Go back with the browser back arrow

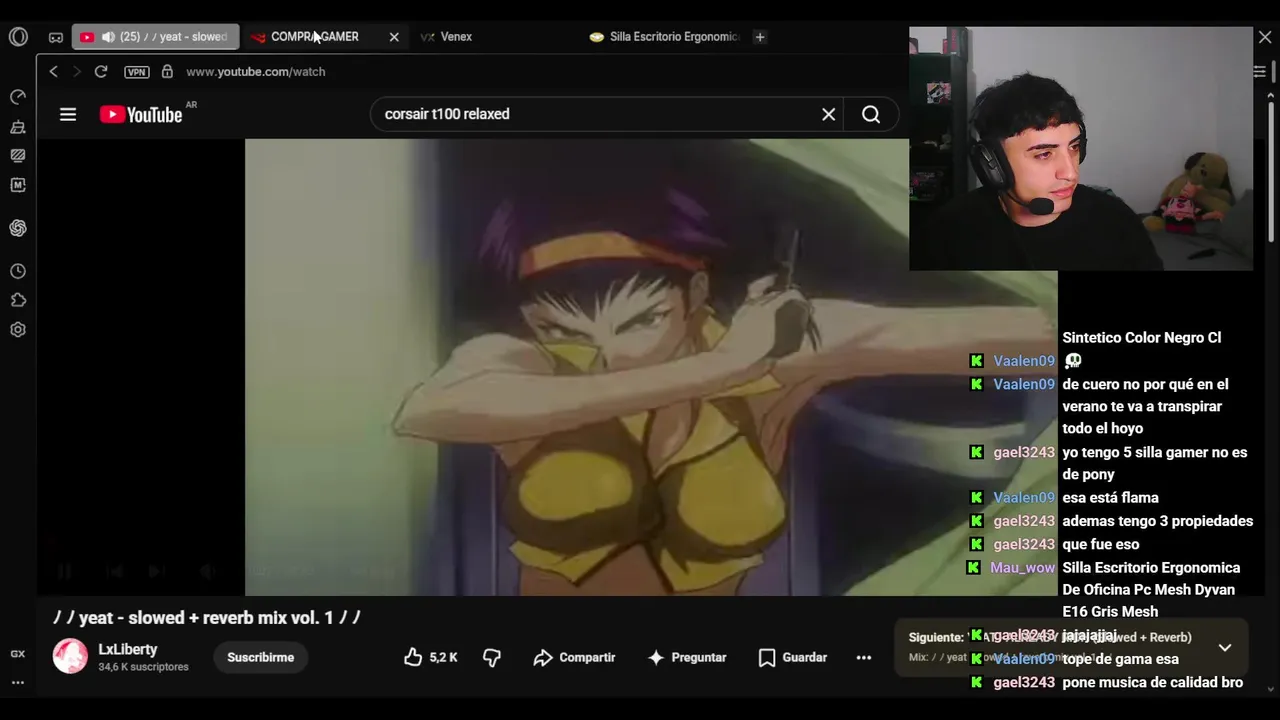point(54,72)
